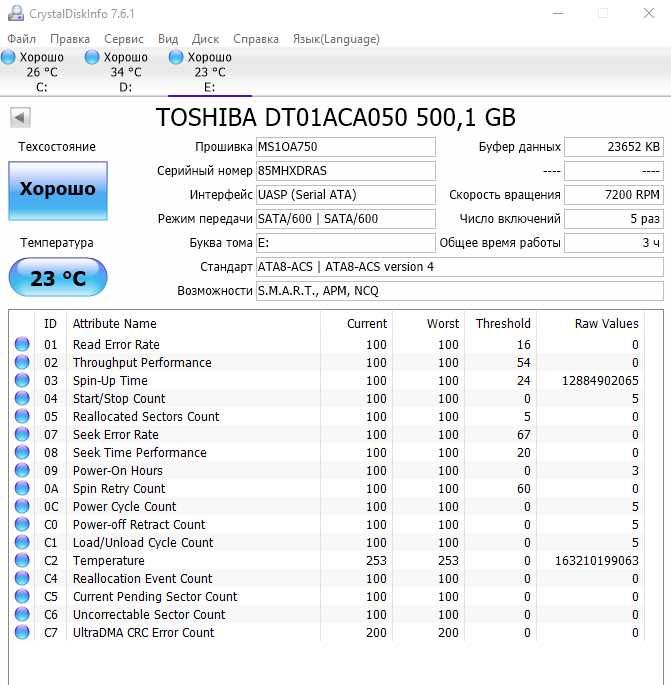Select raw value 163210199063 of Temperature

597,560
